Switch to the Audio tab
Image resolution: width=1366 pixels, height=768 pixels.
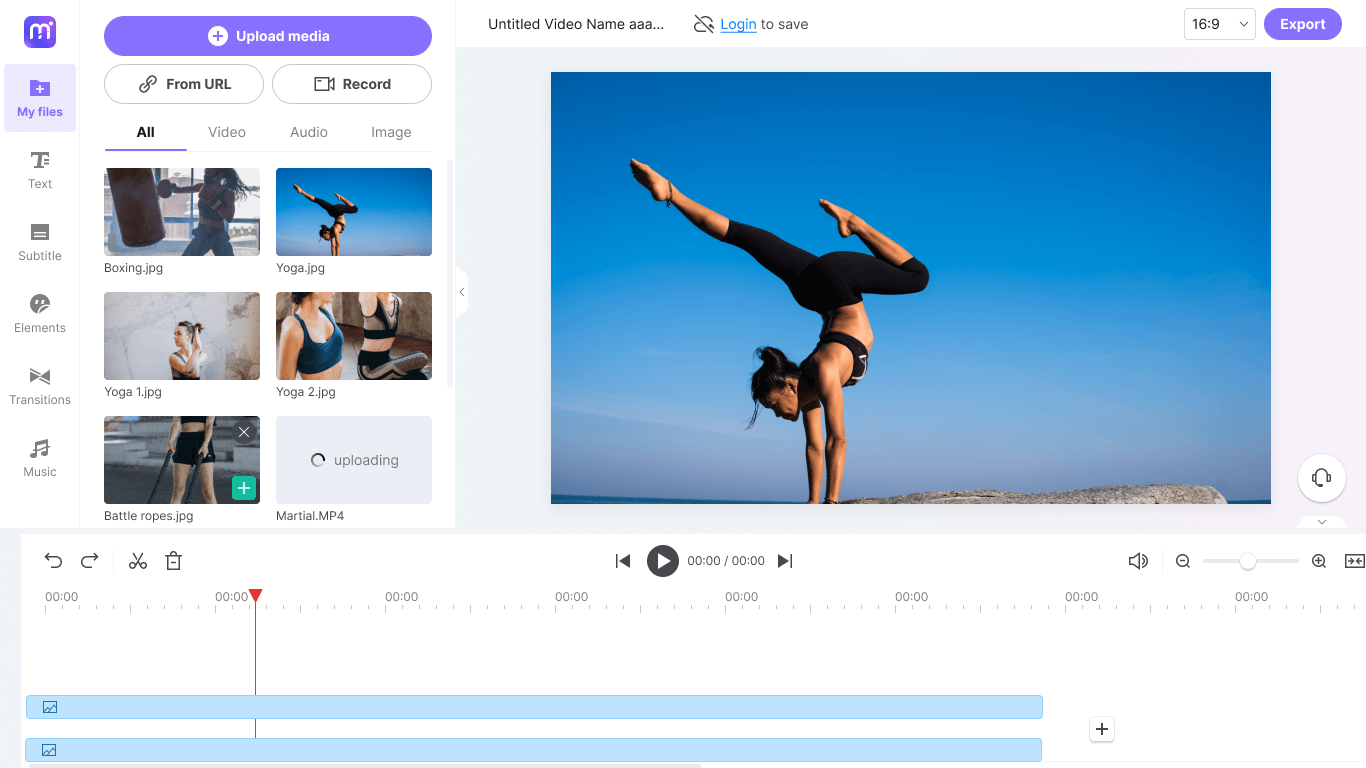click(x=309, y=132)
